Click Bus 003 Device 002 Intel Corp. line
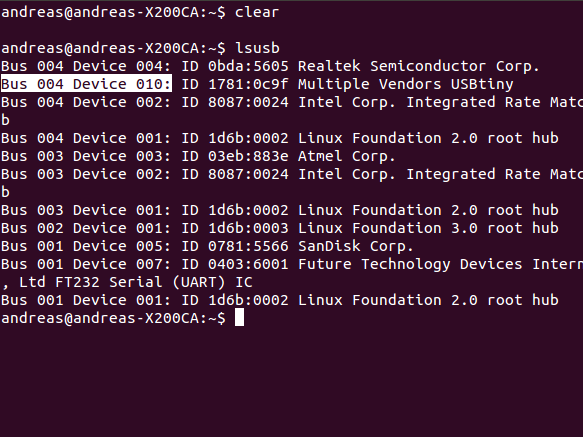The height and width of the screenshot is (437, 583). click(292, 174)
